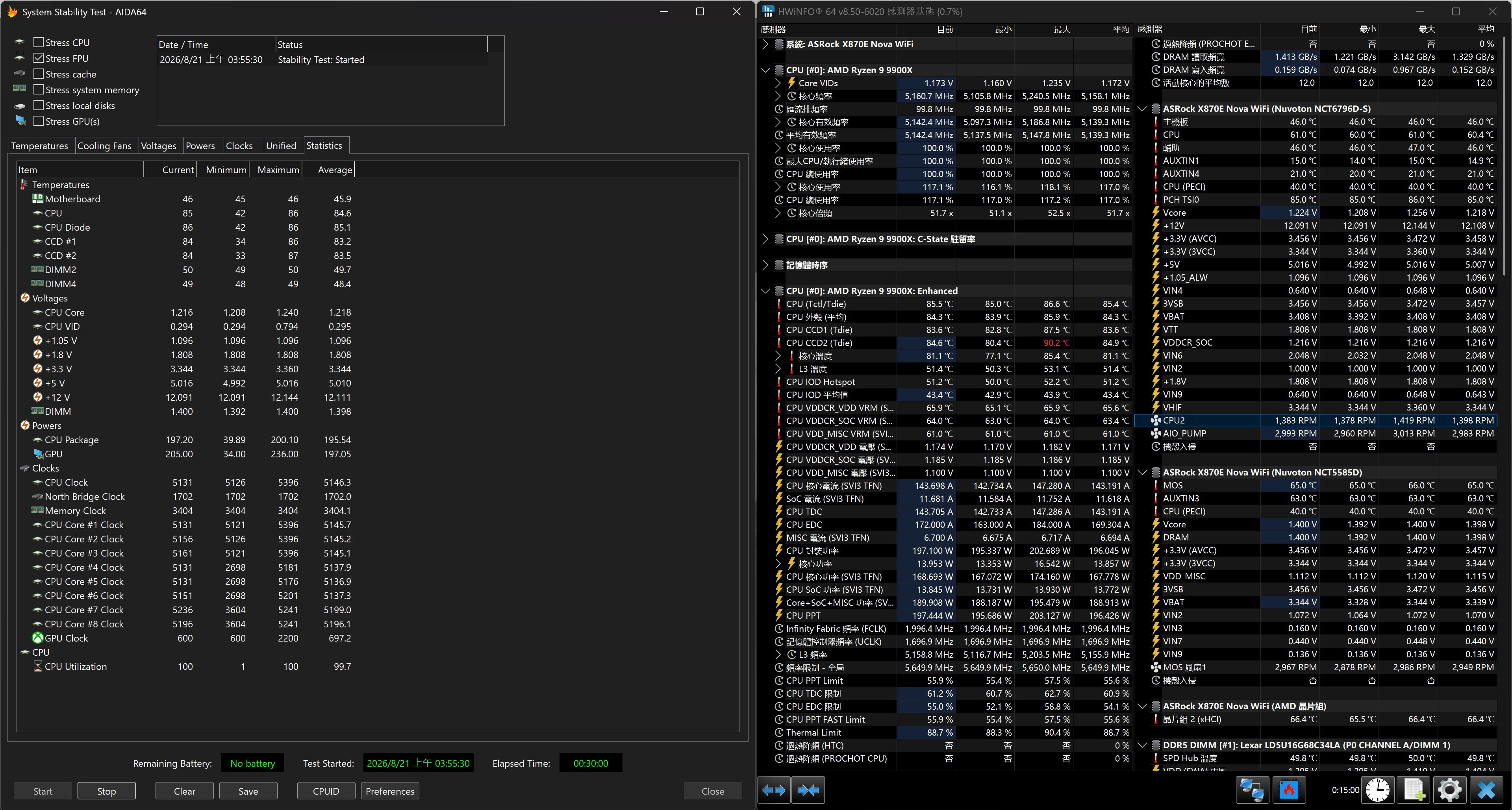Enable Stress system memory checkbox
The image size is (1512, 810).
[39, 90]
